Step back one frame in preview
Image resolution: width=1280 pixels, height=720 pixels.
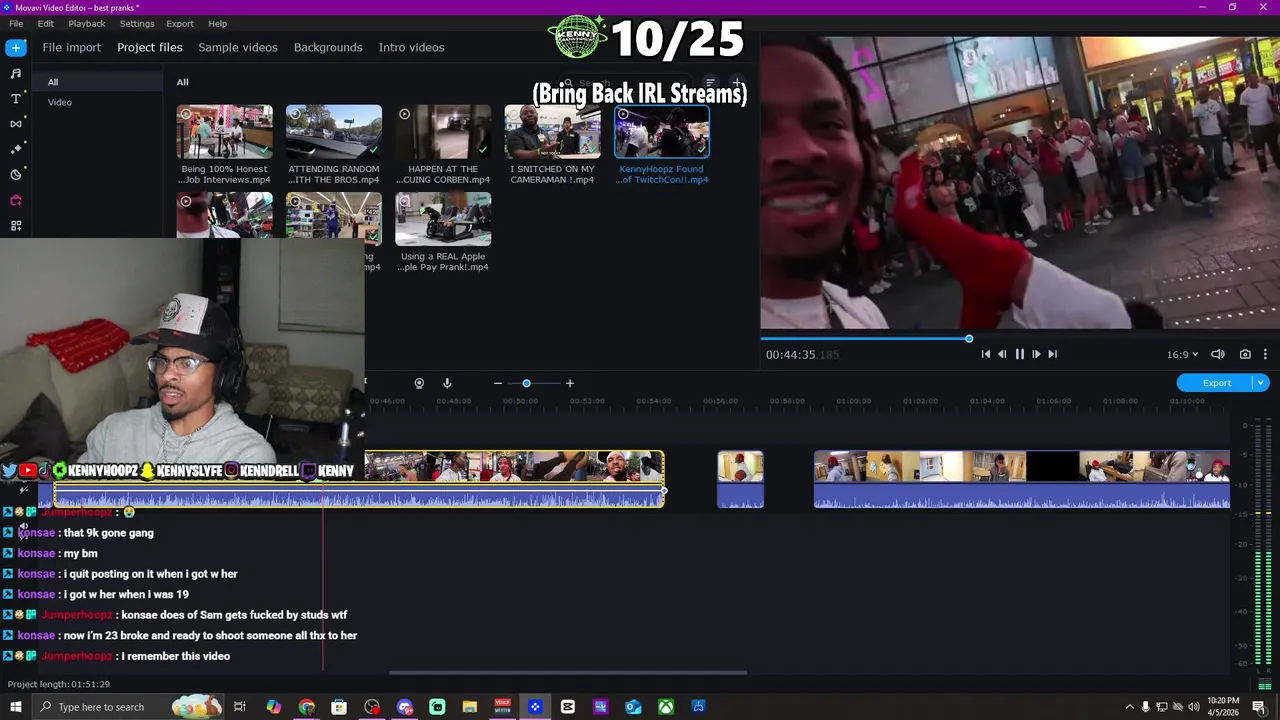point(1002,354)
